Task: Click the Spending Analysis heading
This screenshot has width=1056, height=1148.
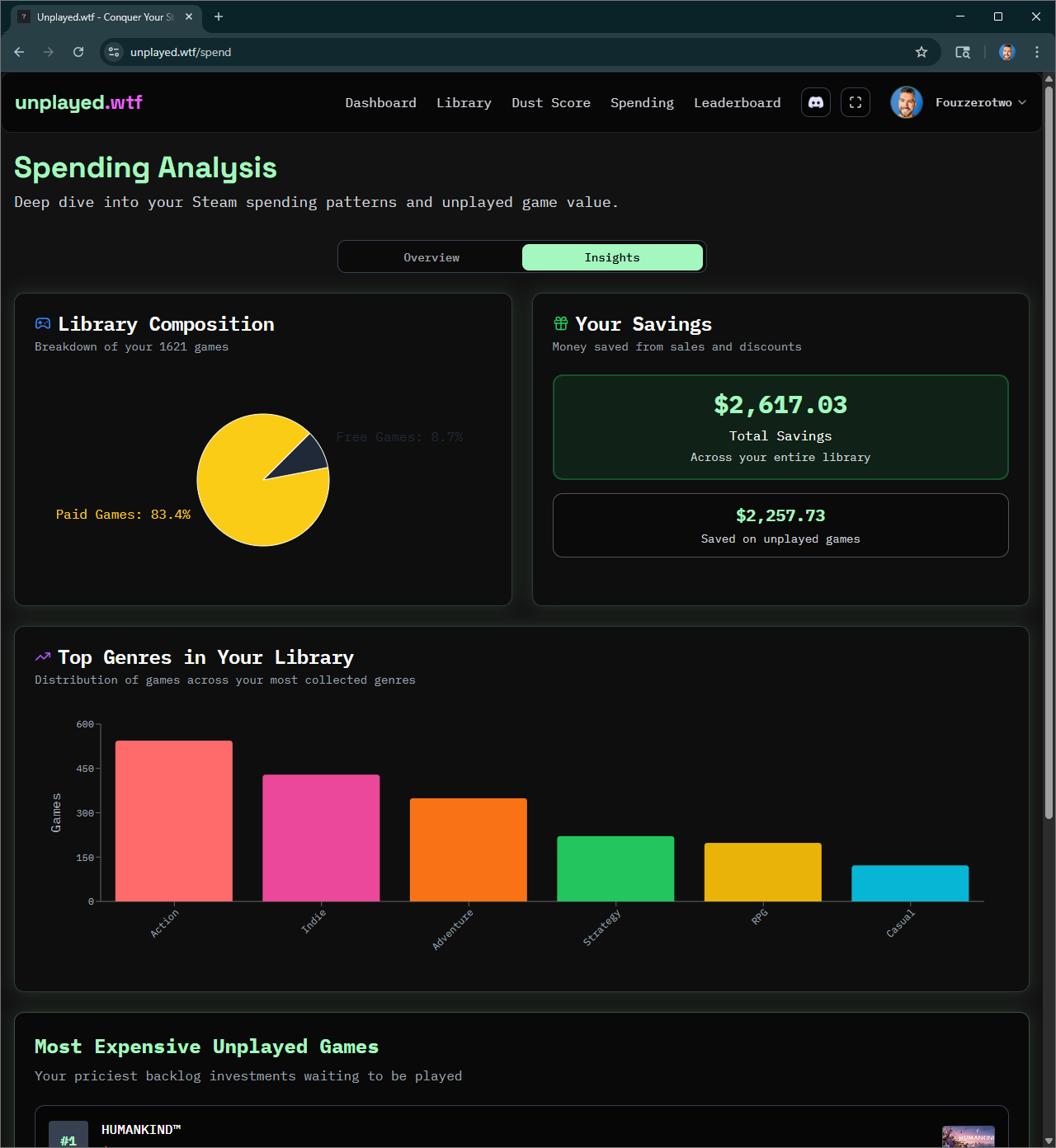Action: [x=145, y=168]
